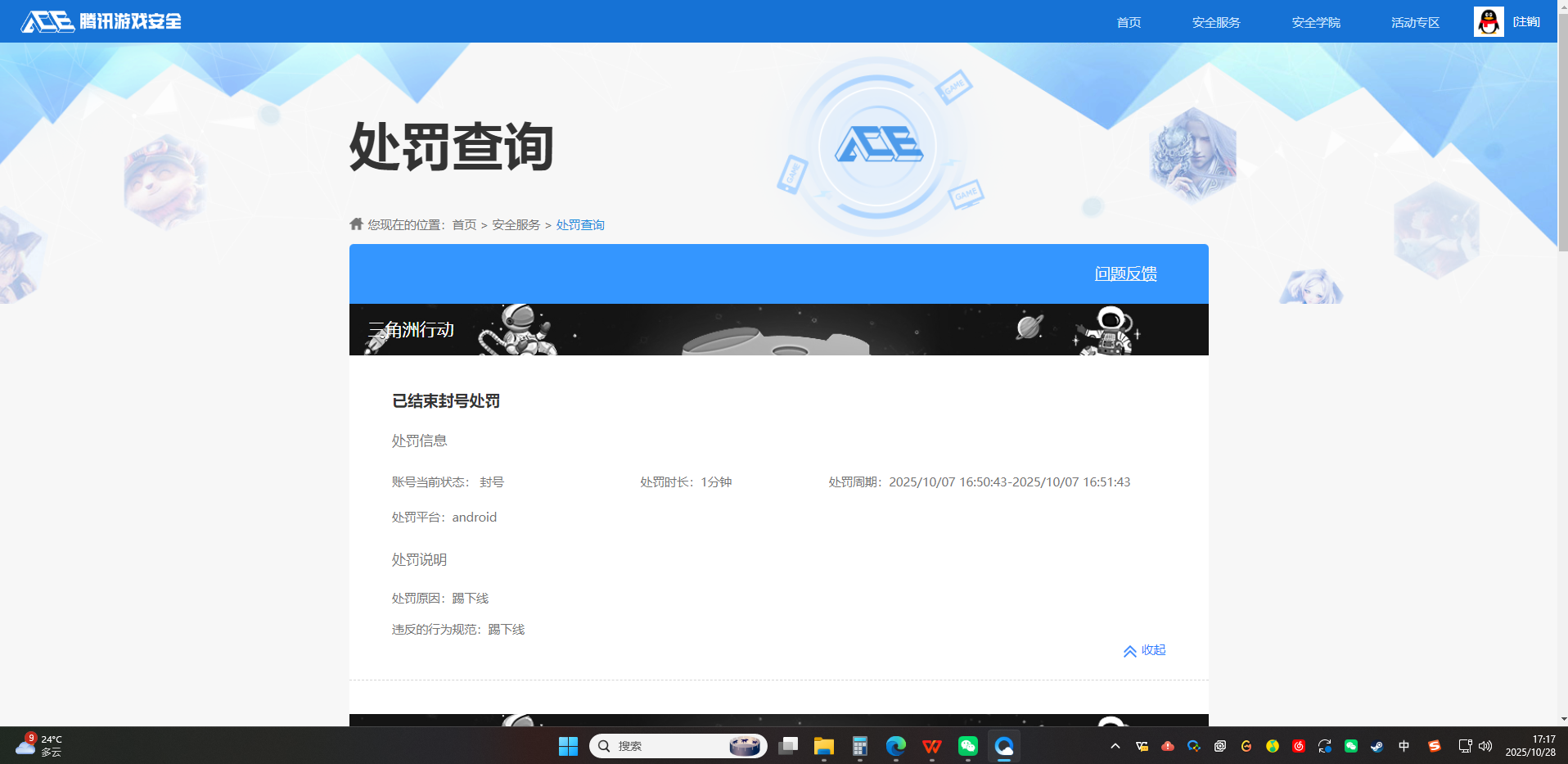Click 注销 to log out
Viewport: 1568px width, 764px height.
(1527, 22)
